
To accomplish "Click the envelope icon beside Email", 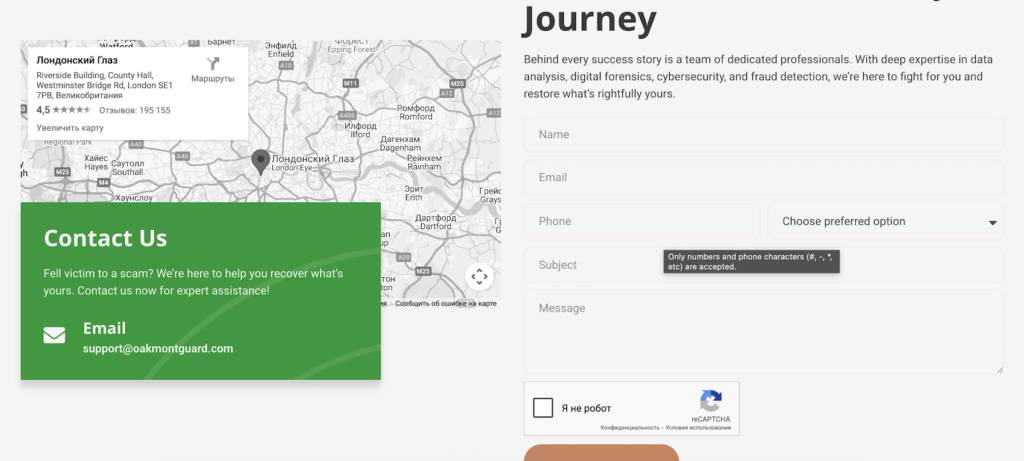I will pos(55,336).
